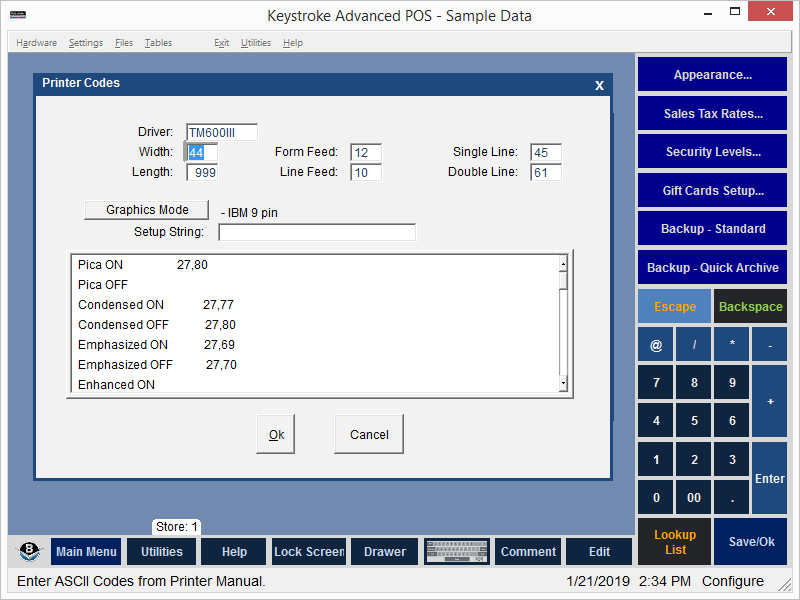This screenshot has width=800, height=600.
Task: Run Backup - Quick Archive
Action: pos(712,267)
